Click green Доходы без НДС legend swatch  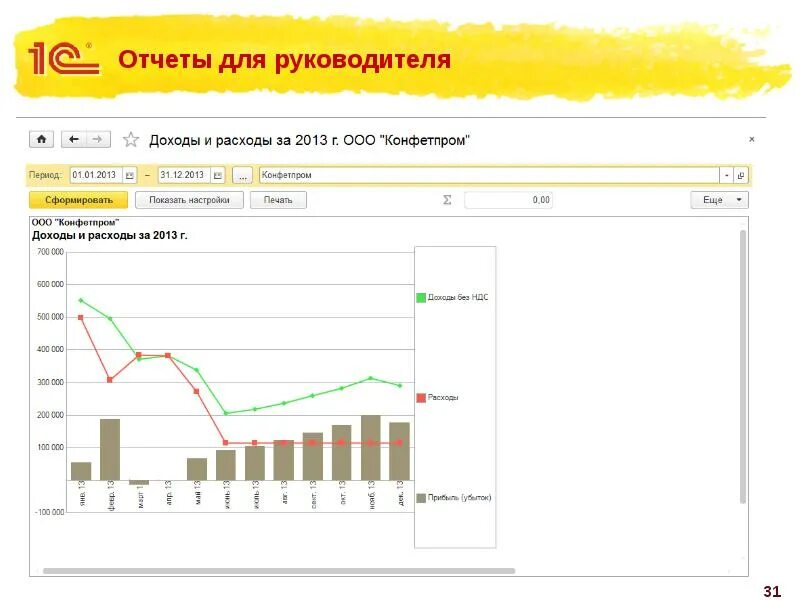421,297
